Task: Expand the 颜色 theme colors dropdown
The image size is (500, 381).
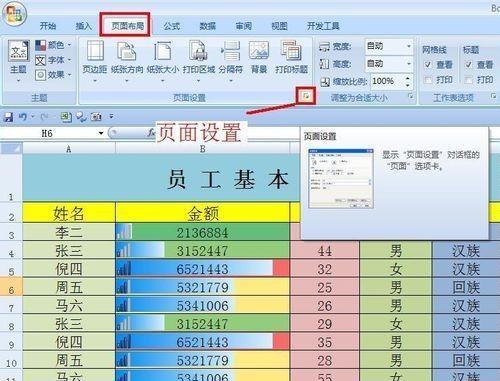Action: pyautogui.click(x=53, y=45)
